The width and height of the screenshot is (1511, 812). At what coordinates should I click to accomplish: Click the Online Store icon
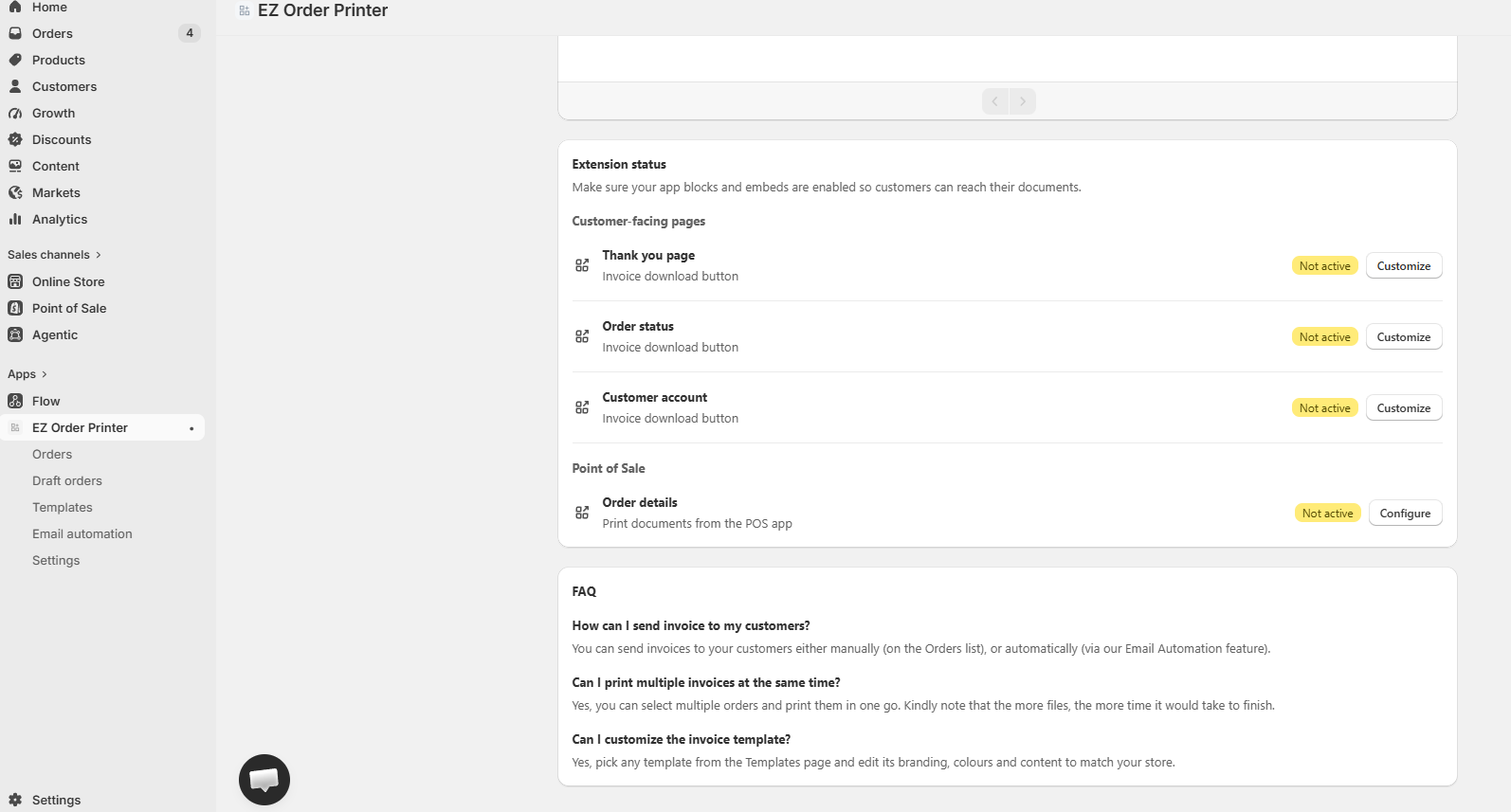pos(15,281)
